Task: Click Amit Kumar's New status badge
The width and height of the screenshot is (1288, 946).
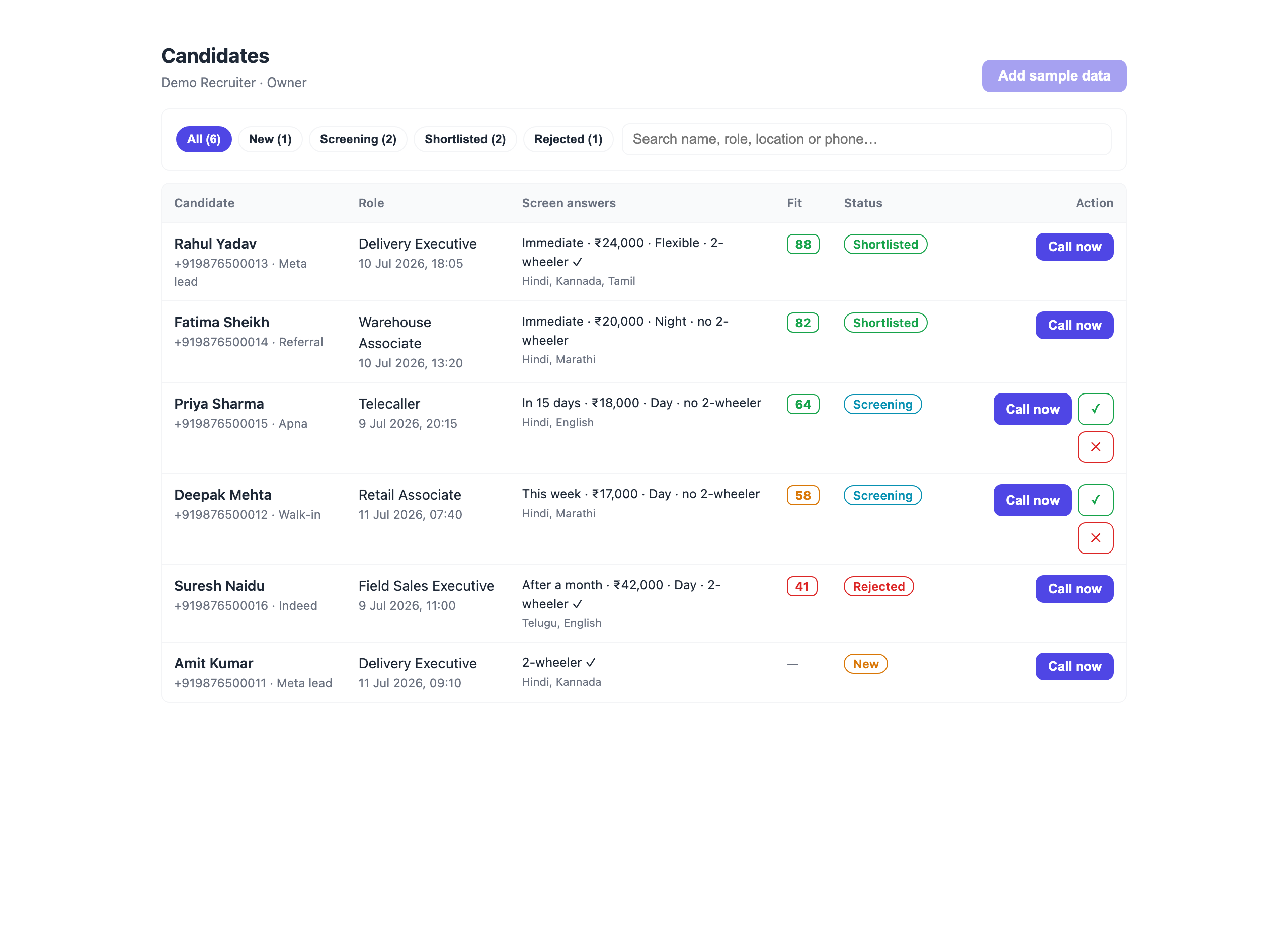Action: tap(865, 664)
